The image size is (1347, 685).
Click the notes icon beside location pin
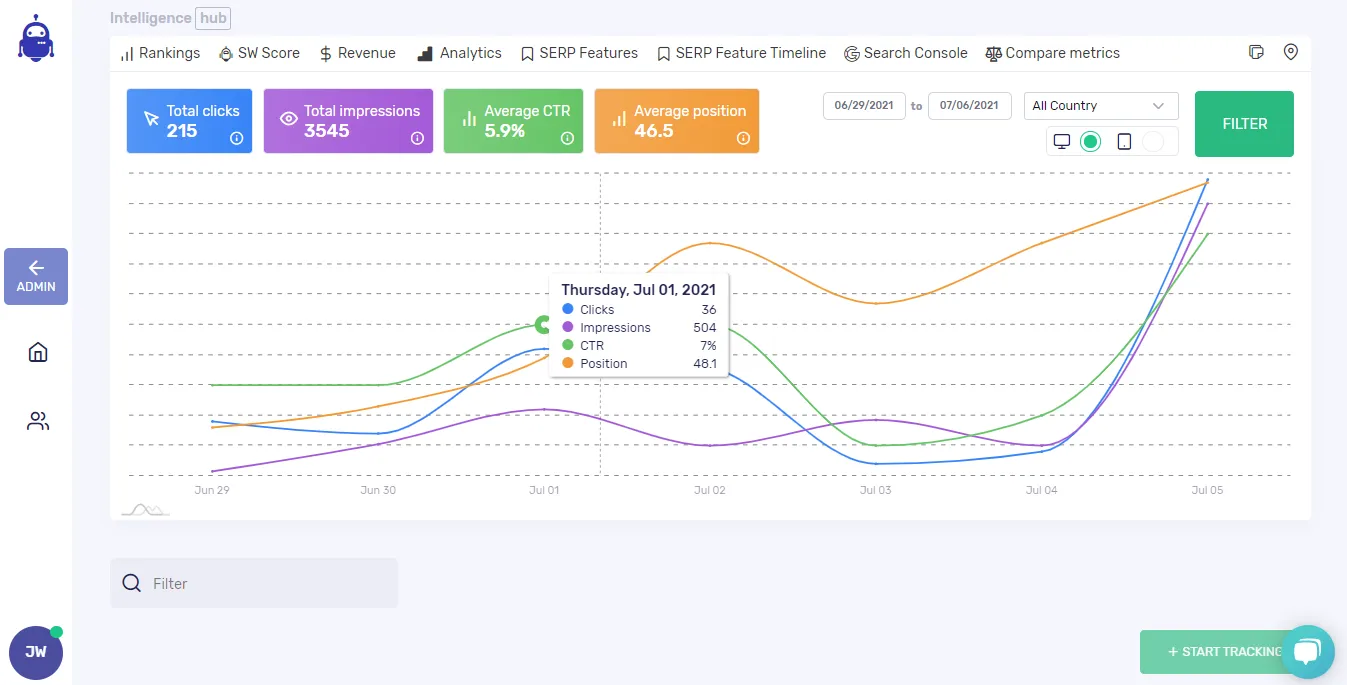1257,53
